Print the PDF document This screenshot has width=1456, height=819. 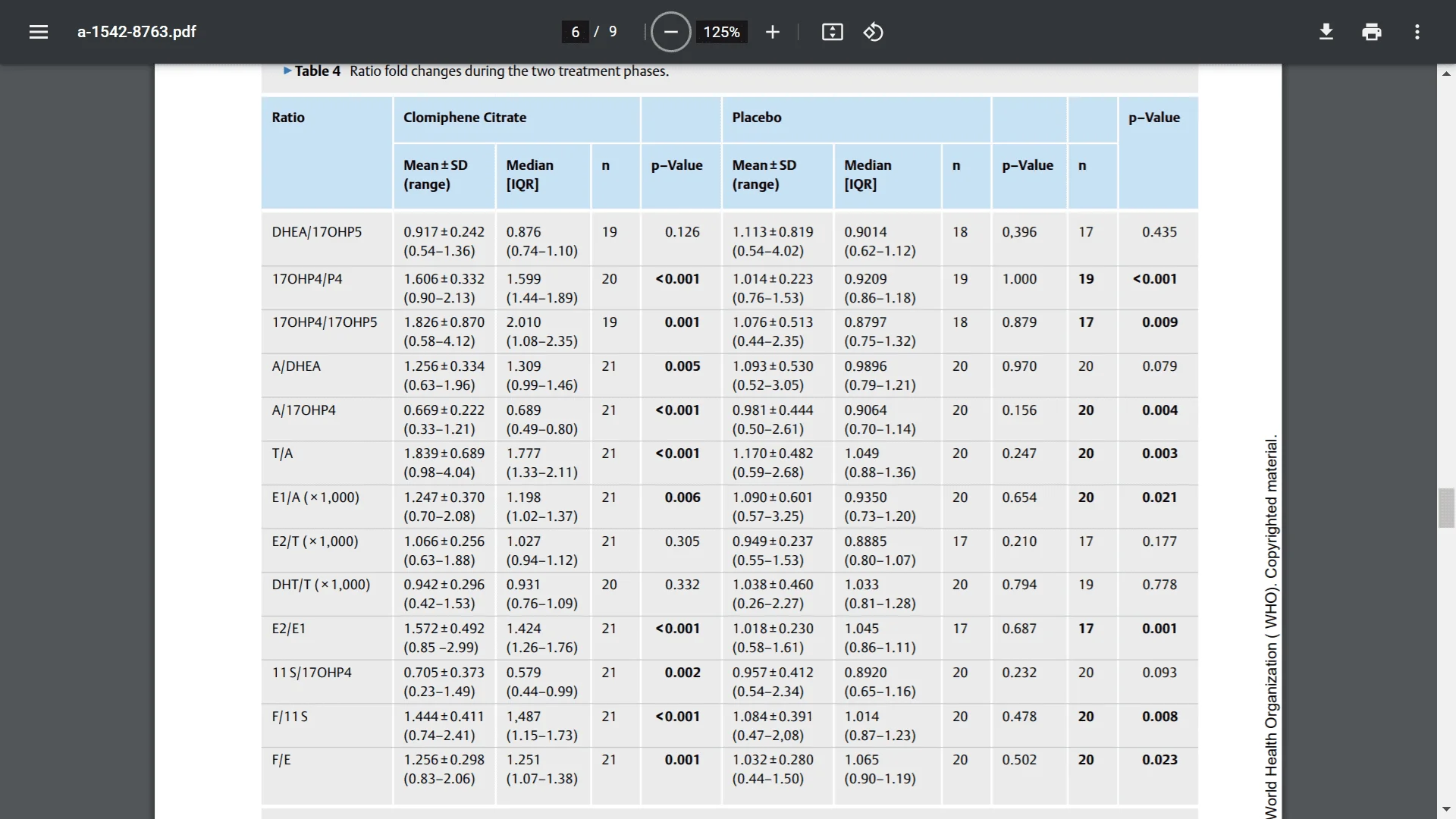tap(1372, 32)
